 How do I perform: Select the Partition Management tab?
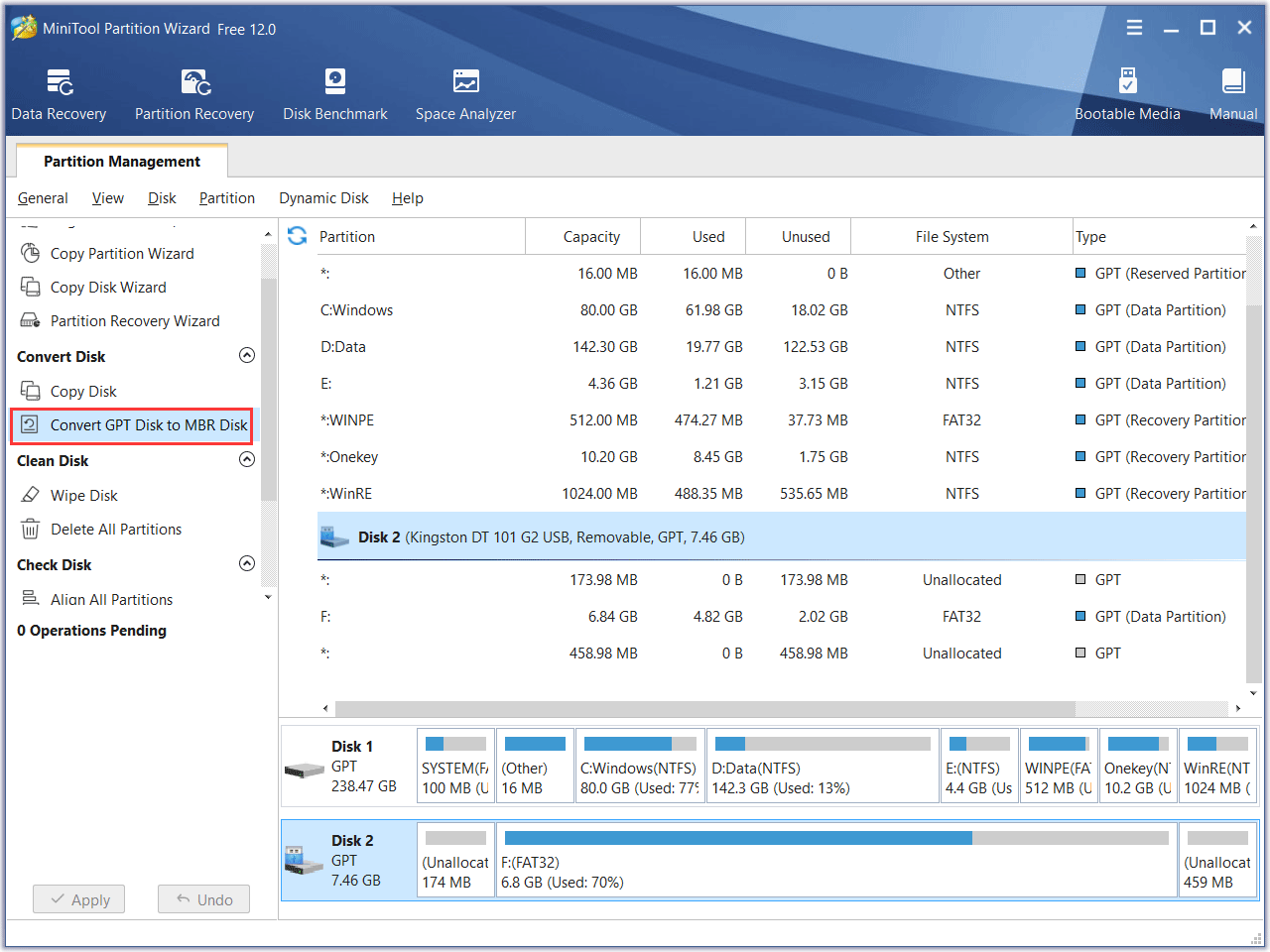[122, 161]
